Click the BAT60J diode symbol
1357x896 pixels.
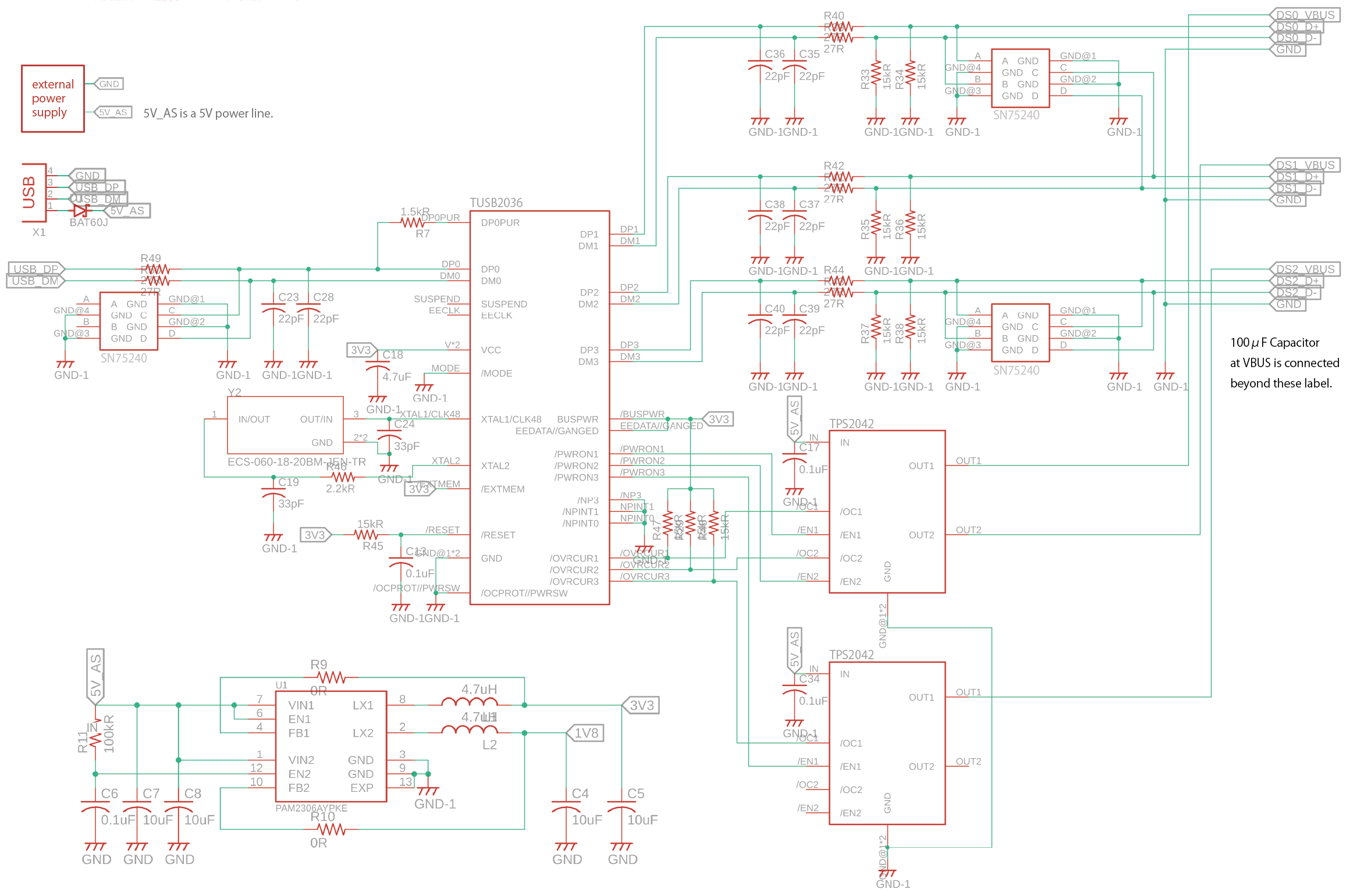point(81,210)
